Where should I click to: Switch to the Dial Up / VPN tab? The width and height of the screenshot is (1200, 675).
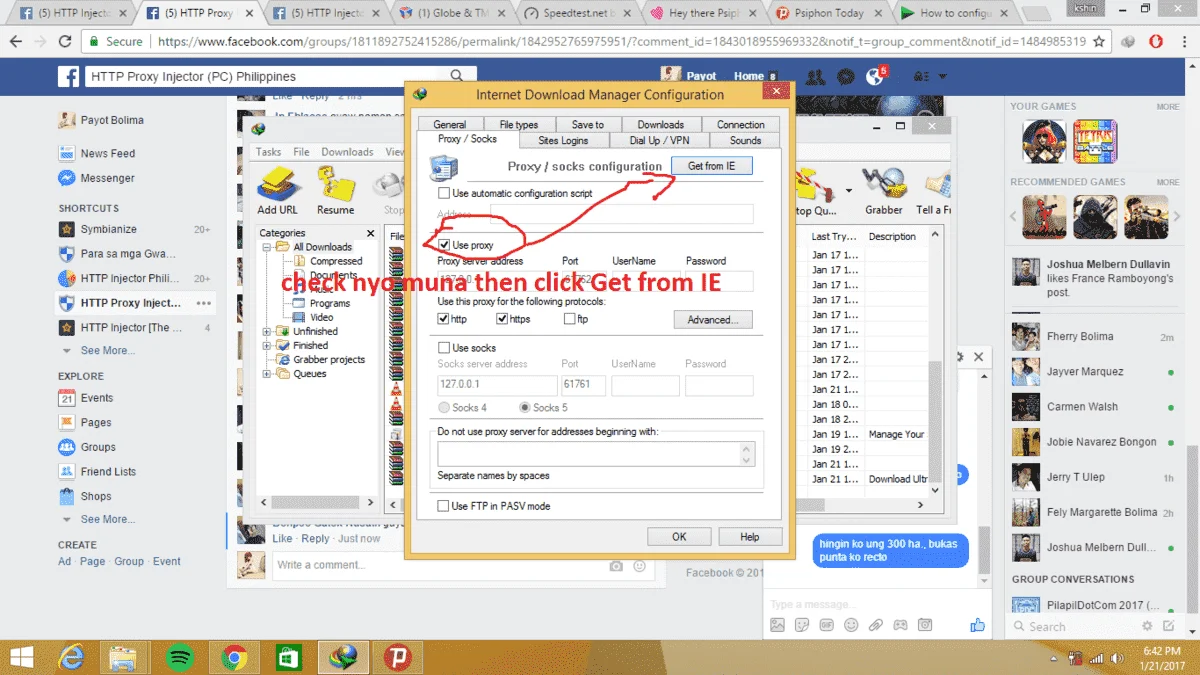coord(659,140)
